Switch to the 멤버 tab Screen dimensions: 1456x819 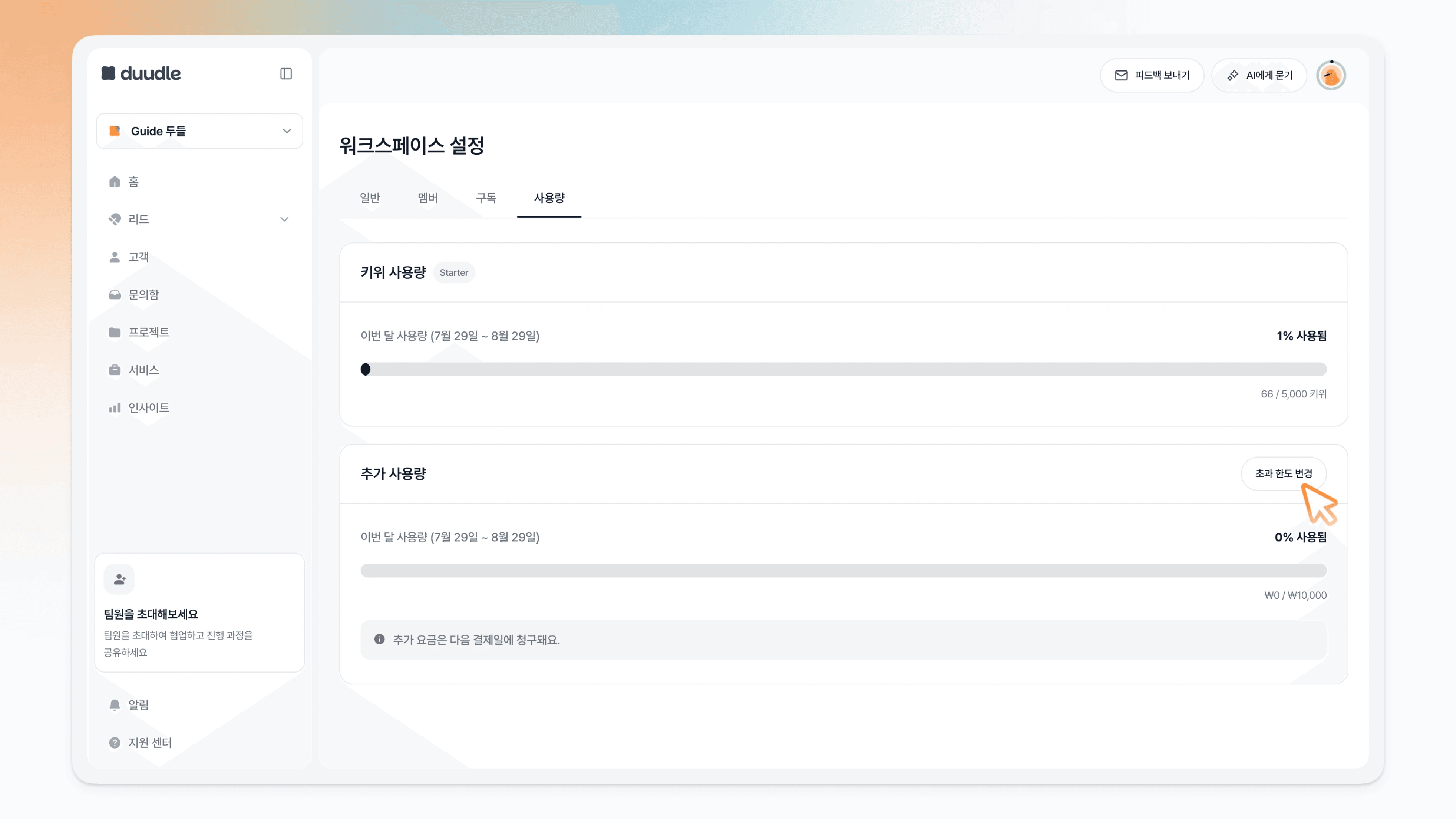(x=428, y=198)
